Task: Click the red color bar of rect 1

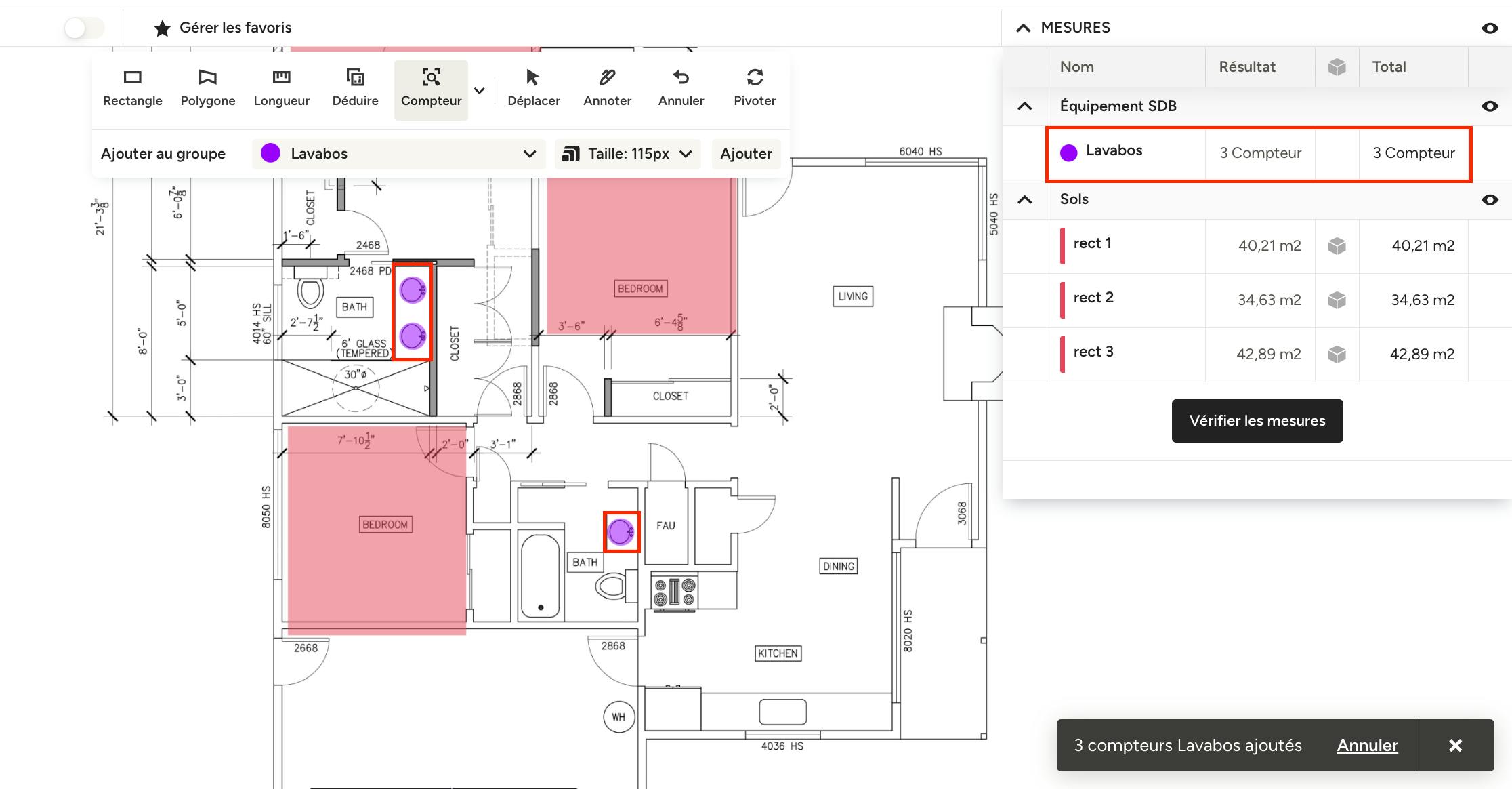Action: 1062,246
